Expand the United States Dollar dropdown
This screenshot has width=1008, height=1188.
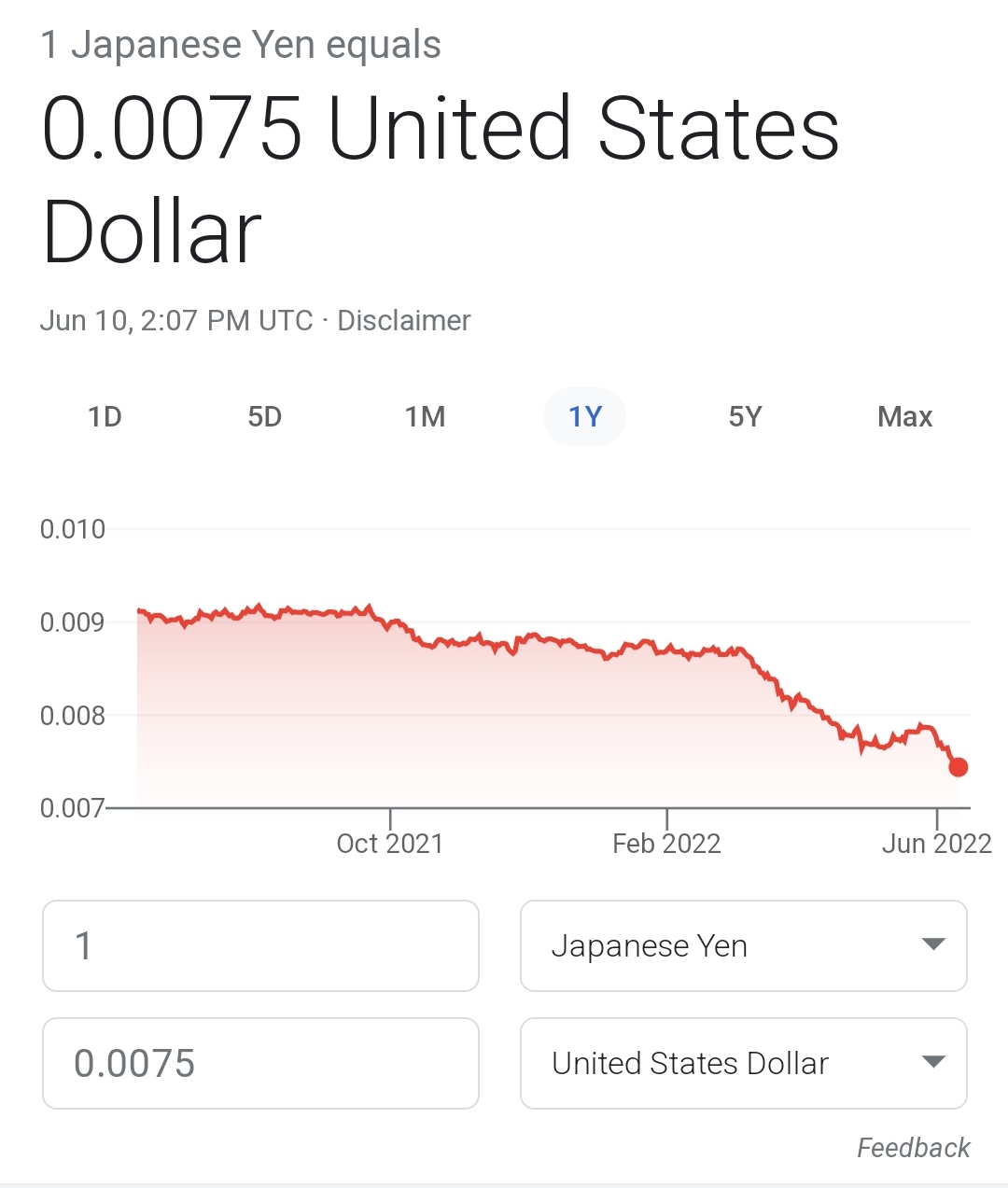743,1063
